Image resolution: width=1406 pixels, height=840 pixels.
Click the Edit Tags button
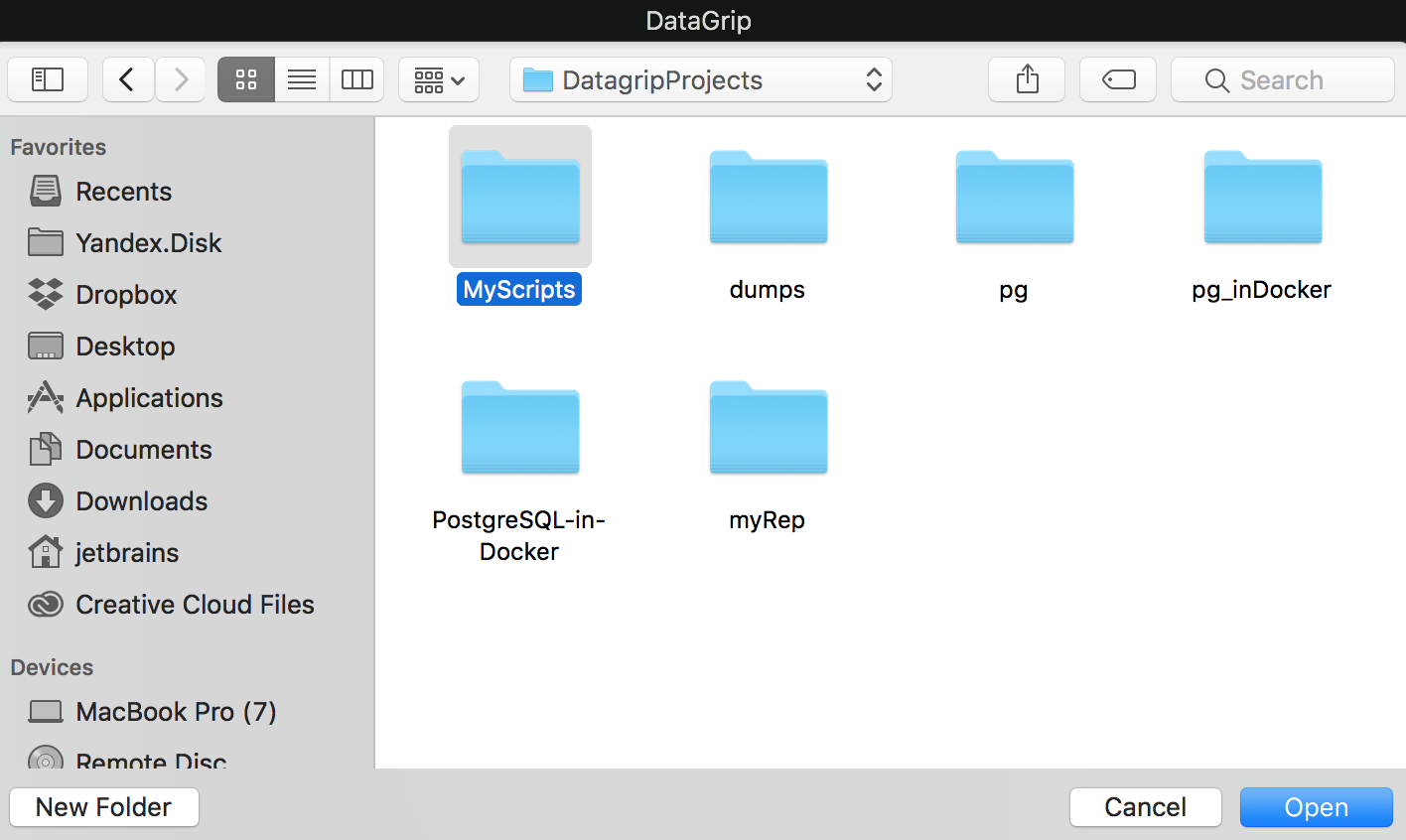coord(1118,79)
